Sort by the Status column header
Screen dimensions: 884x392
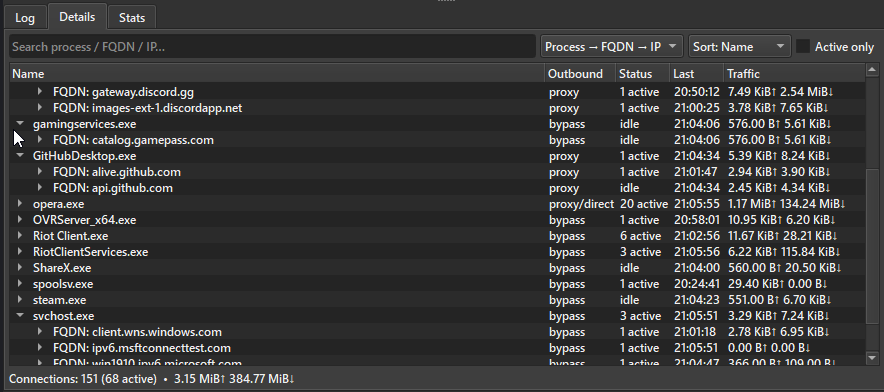(642, 74)
